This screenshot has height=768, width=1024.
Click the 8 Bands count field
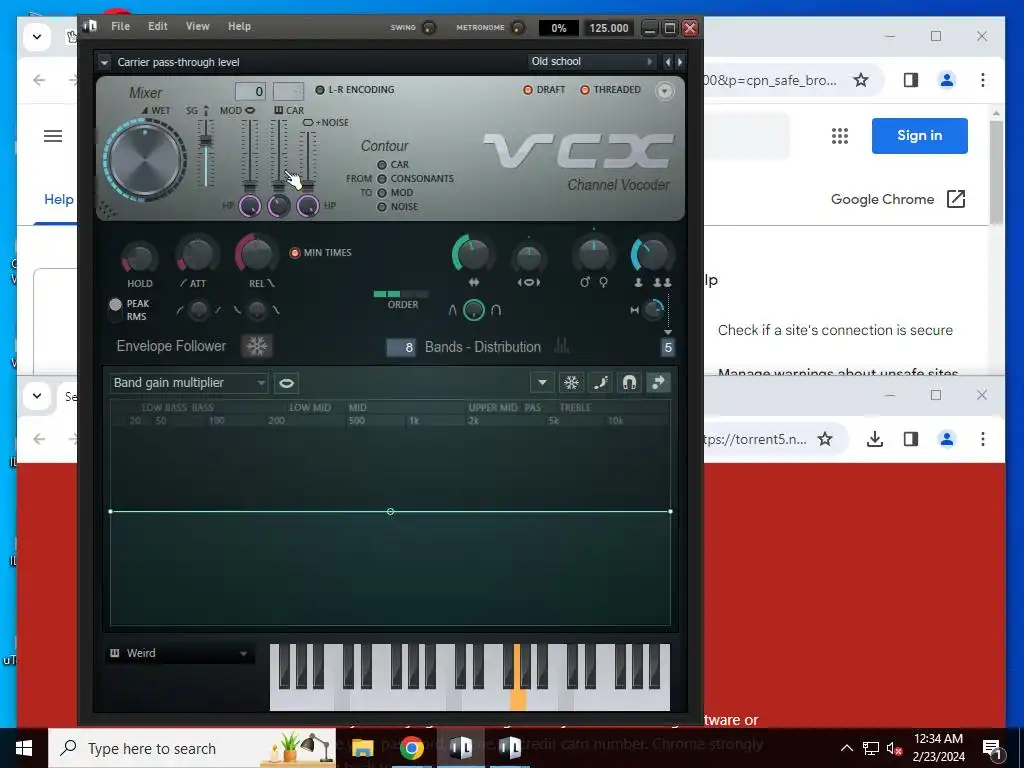tap(401, 347)
